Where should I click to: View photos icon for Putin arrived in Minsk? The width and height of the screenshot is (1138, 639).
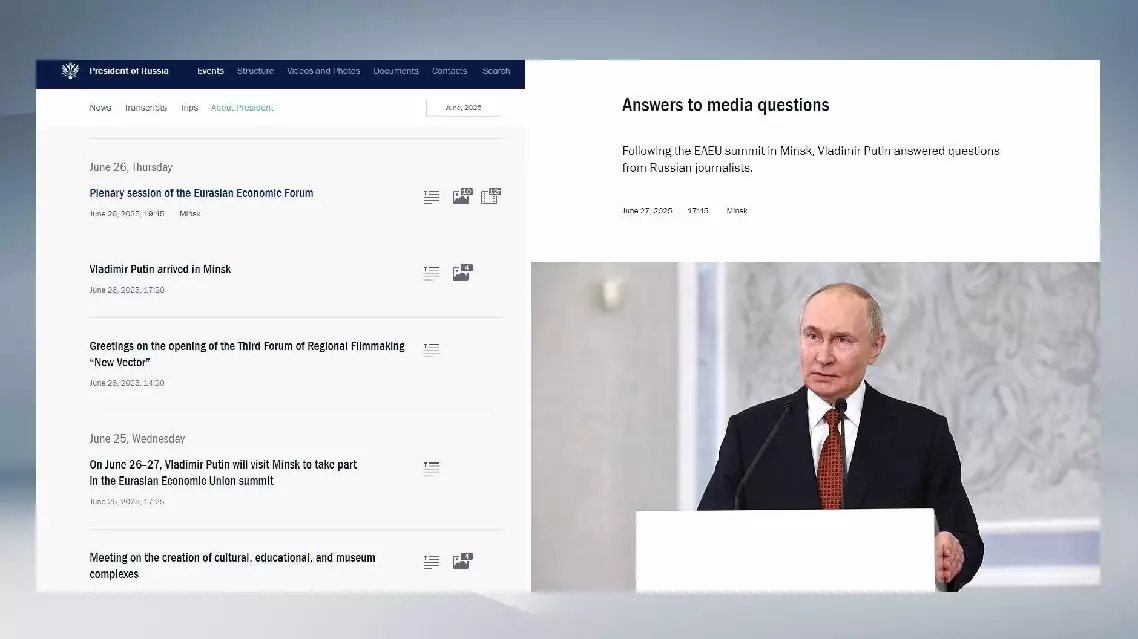pyautogui.click(x=461, y=273)
